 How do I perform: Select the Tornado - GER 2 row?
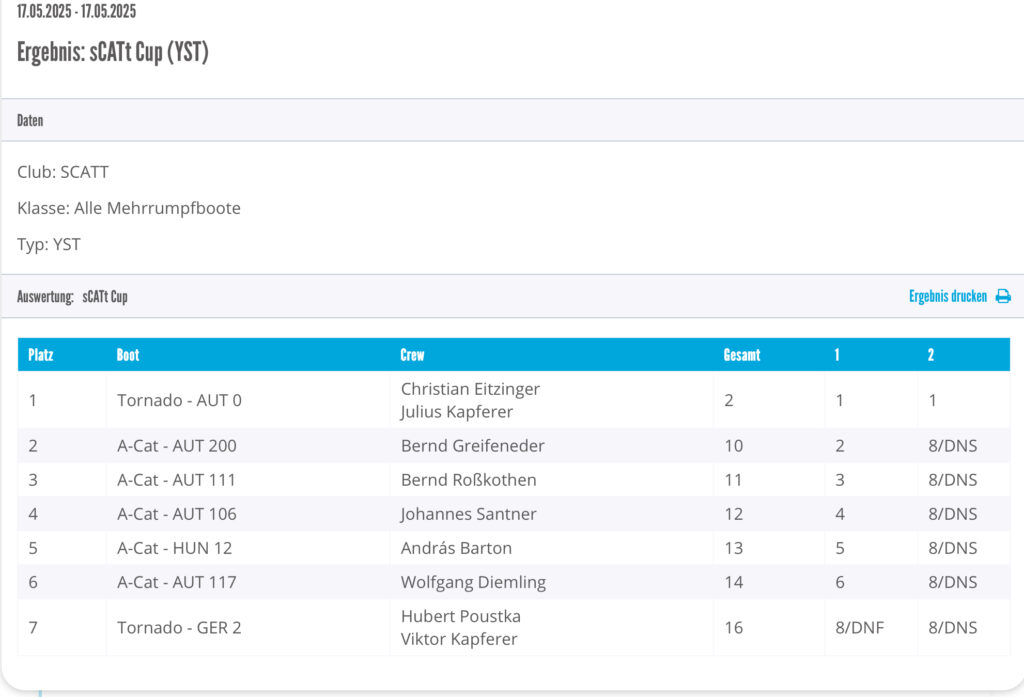click(513, 627)
